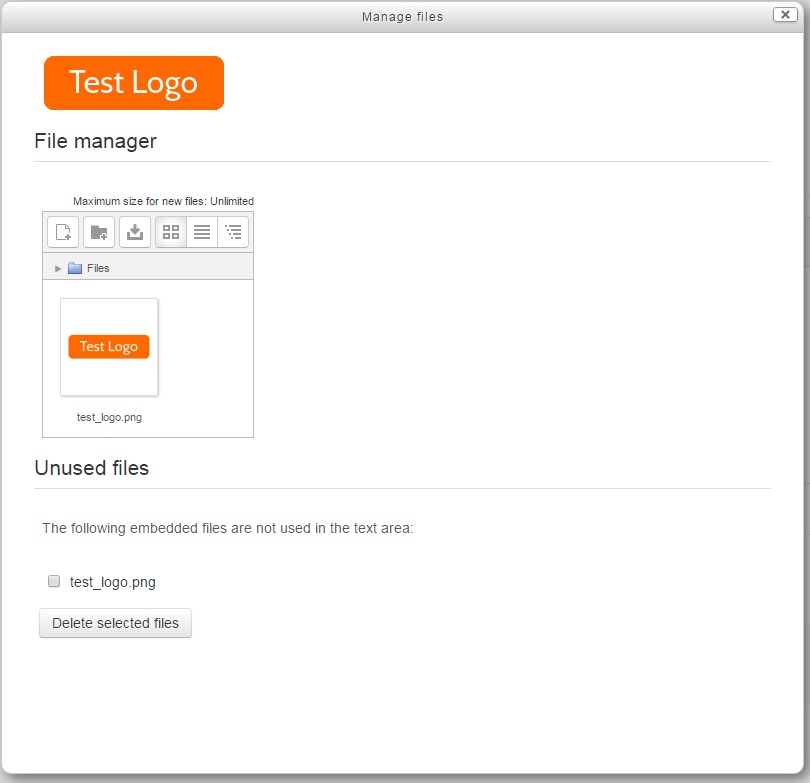Click the test_logo.png label in Unused files
This screenshot has width=810, height=783.
point(113,582)
